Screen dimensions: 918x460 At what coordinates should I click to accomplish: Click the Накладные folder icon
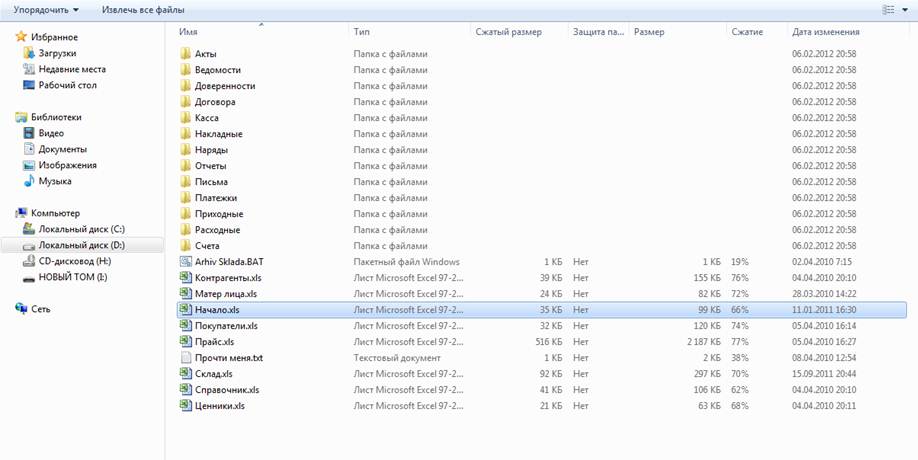click(x=186, y=133)
